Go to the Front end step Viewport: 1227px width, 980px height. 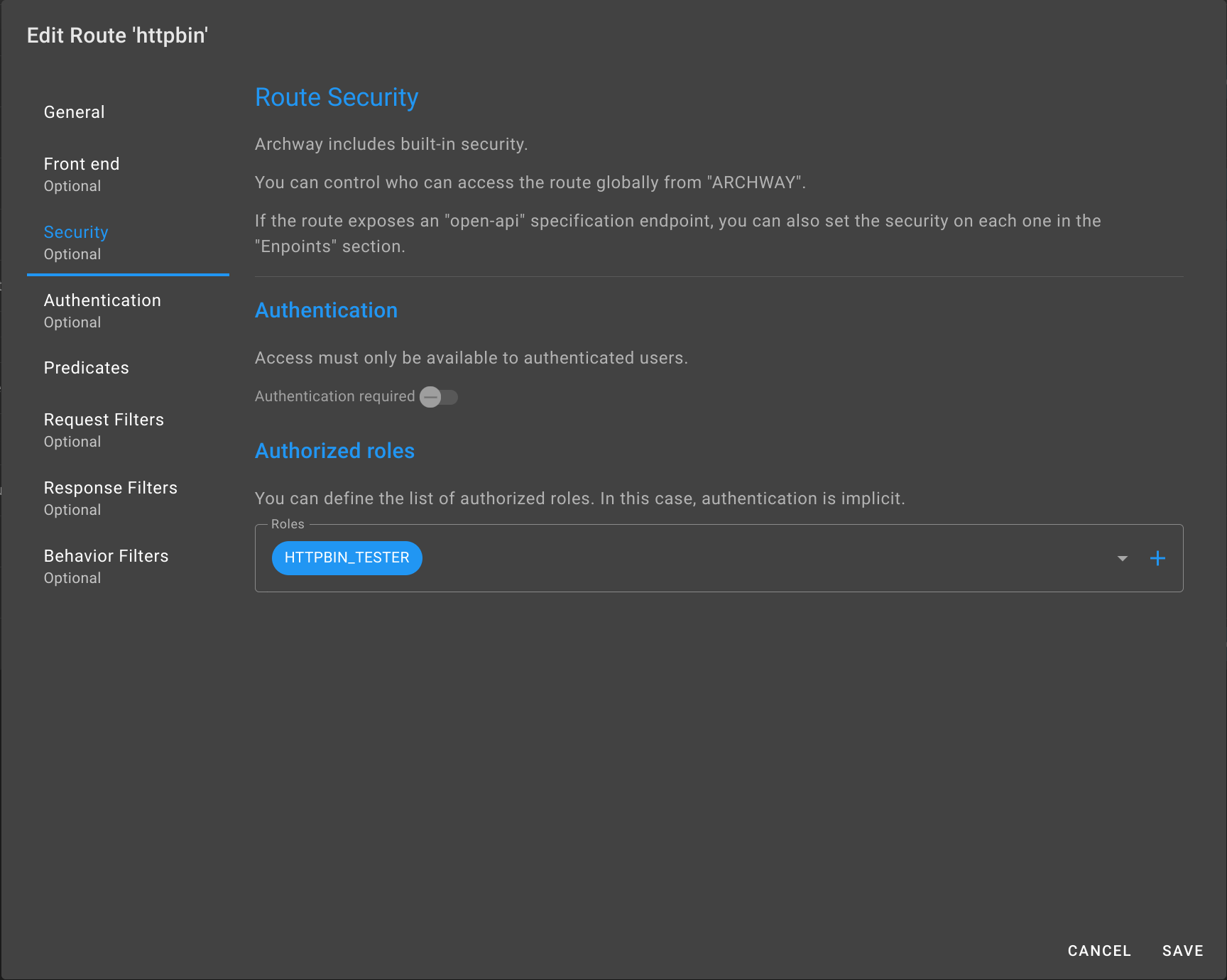coord(128,174)
